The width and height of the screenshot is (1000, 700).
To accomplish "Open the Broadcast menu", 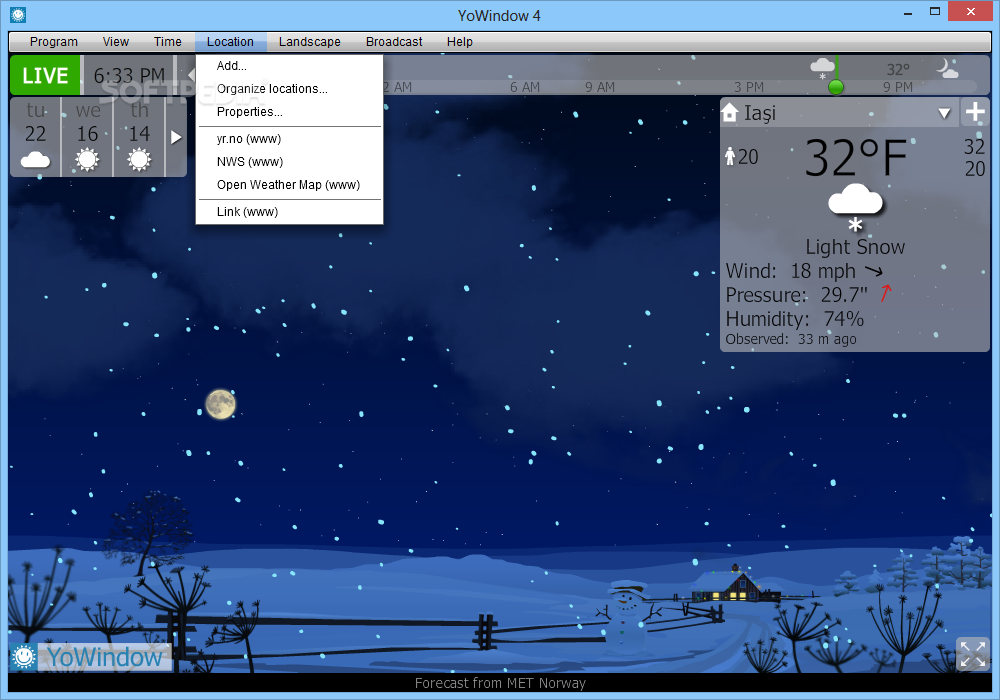I will pyautogui.click(x=394, y=42).
